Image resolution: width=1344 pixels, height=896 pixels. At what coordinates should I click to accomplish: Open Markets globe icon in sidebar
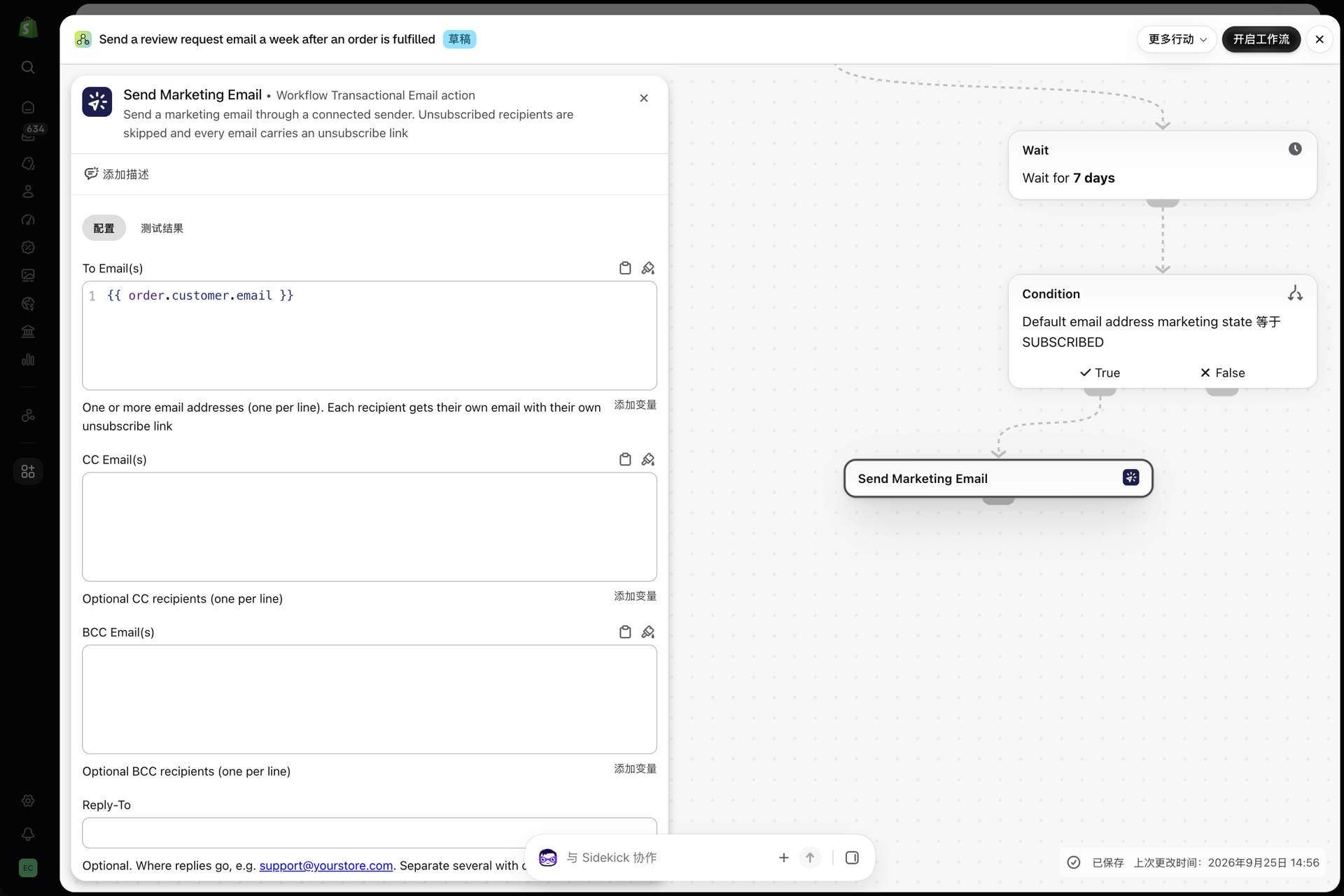click(28, 303)
